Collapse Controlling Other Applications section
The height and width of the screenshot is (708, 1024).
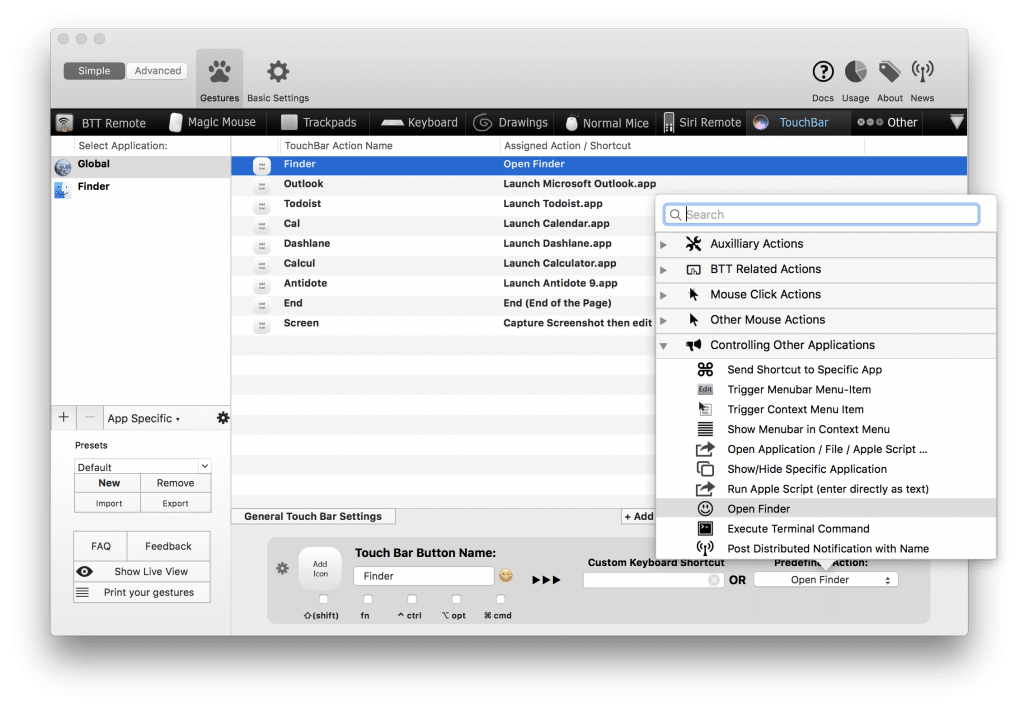click(664, 345)
